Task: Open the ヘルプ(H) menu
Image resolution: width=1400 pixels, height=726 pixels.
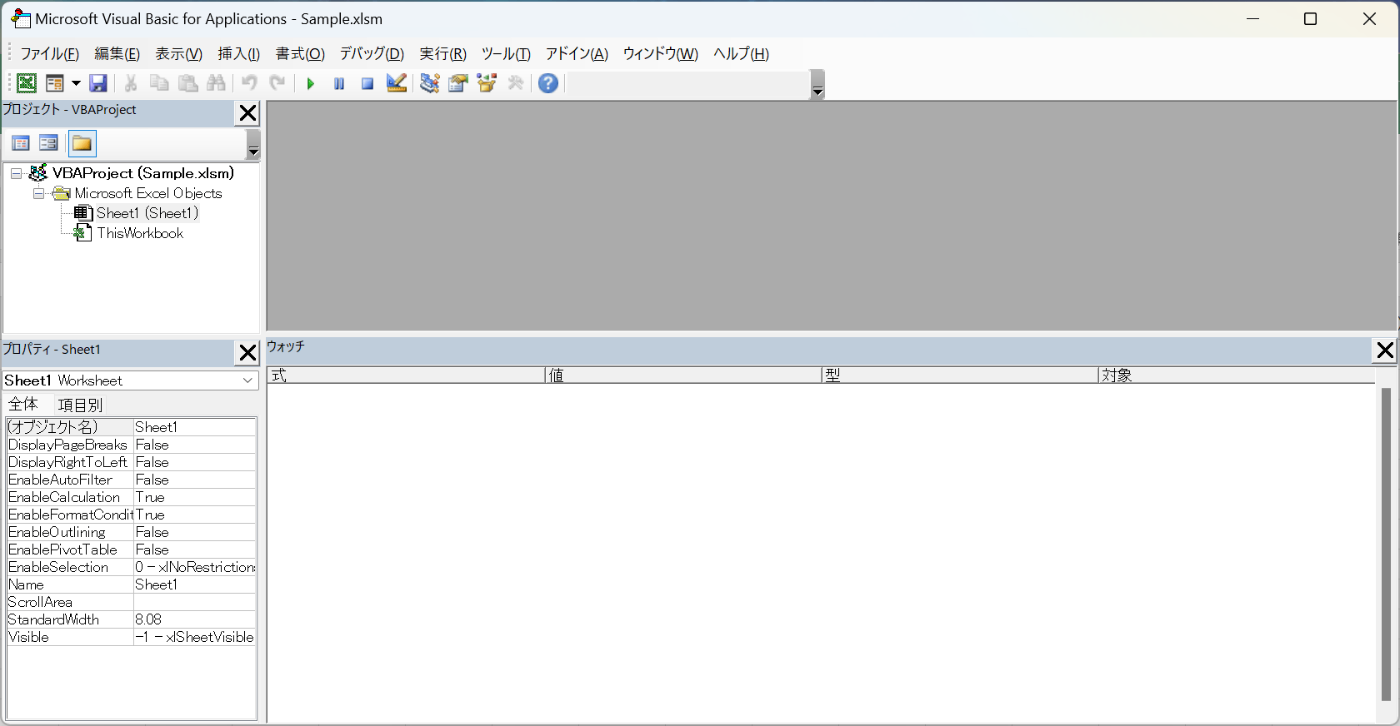Action: pos(741,54)
